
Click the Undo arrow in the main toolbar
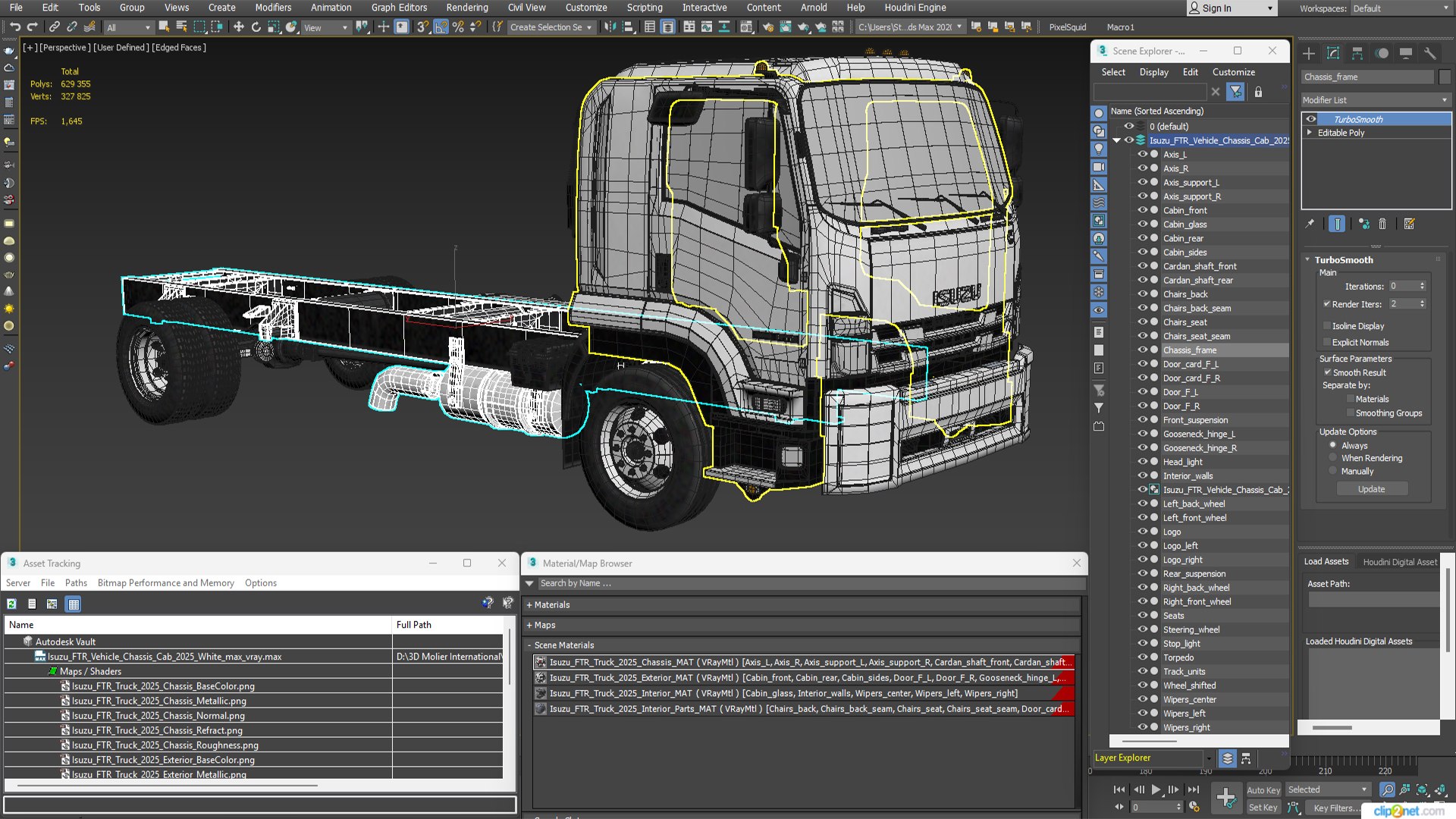point(14,27)
